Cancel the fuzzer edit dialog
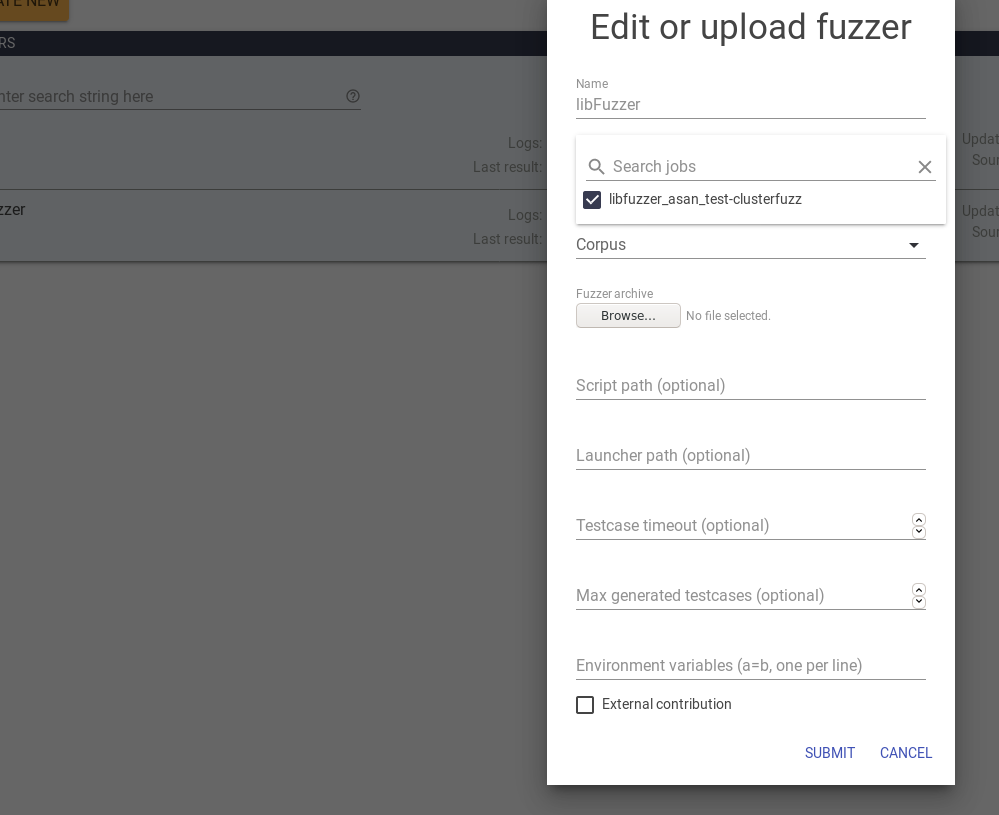Viewport: 999px width, 815px height. [x=905, y=753]
